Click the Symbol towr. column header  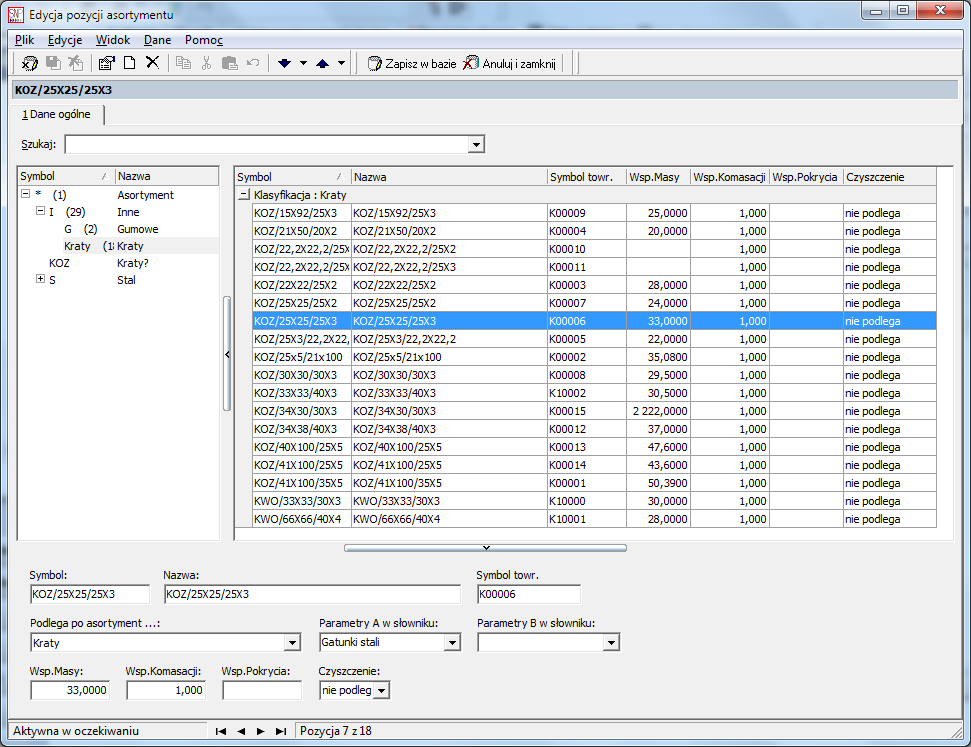pos(586,177)
